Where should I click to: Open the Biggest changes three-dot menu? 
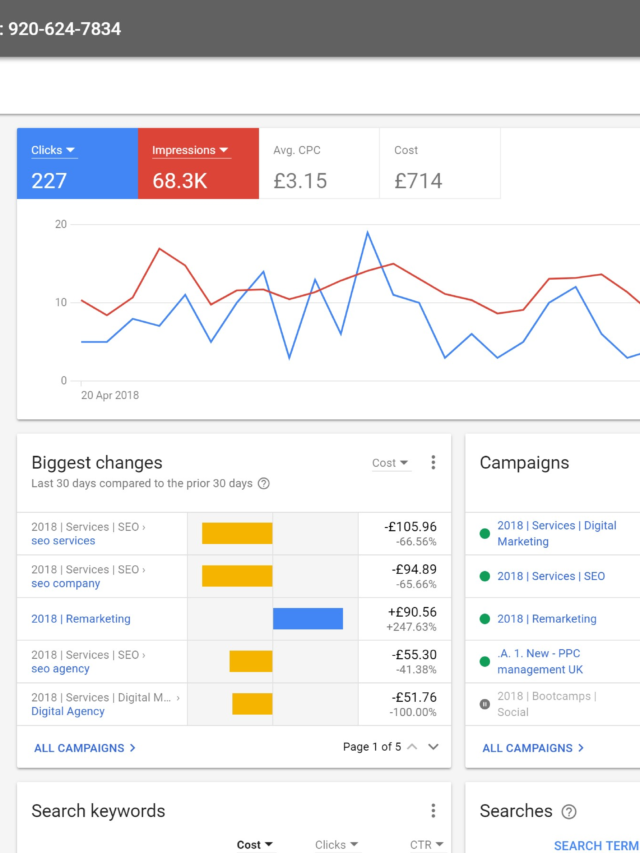pyautogui.click(x=433, y=463)
